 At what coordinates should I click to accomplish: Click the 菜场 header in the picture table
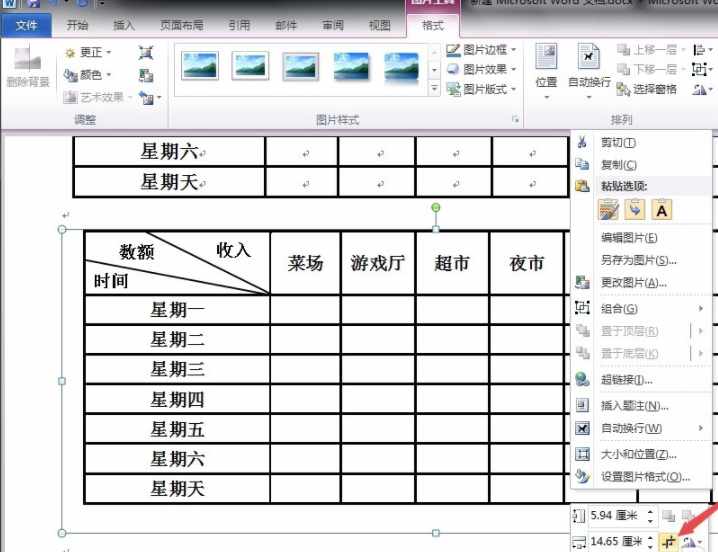(x=305, y=263)
